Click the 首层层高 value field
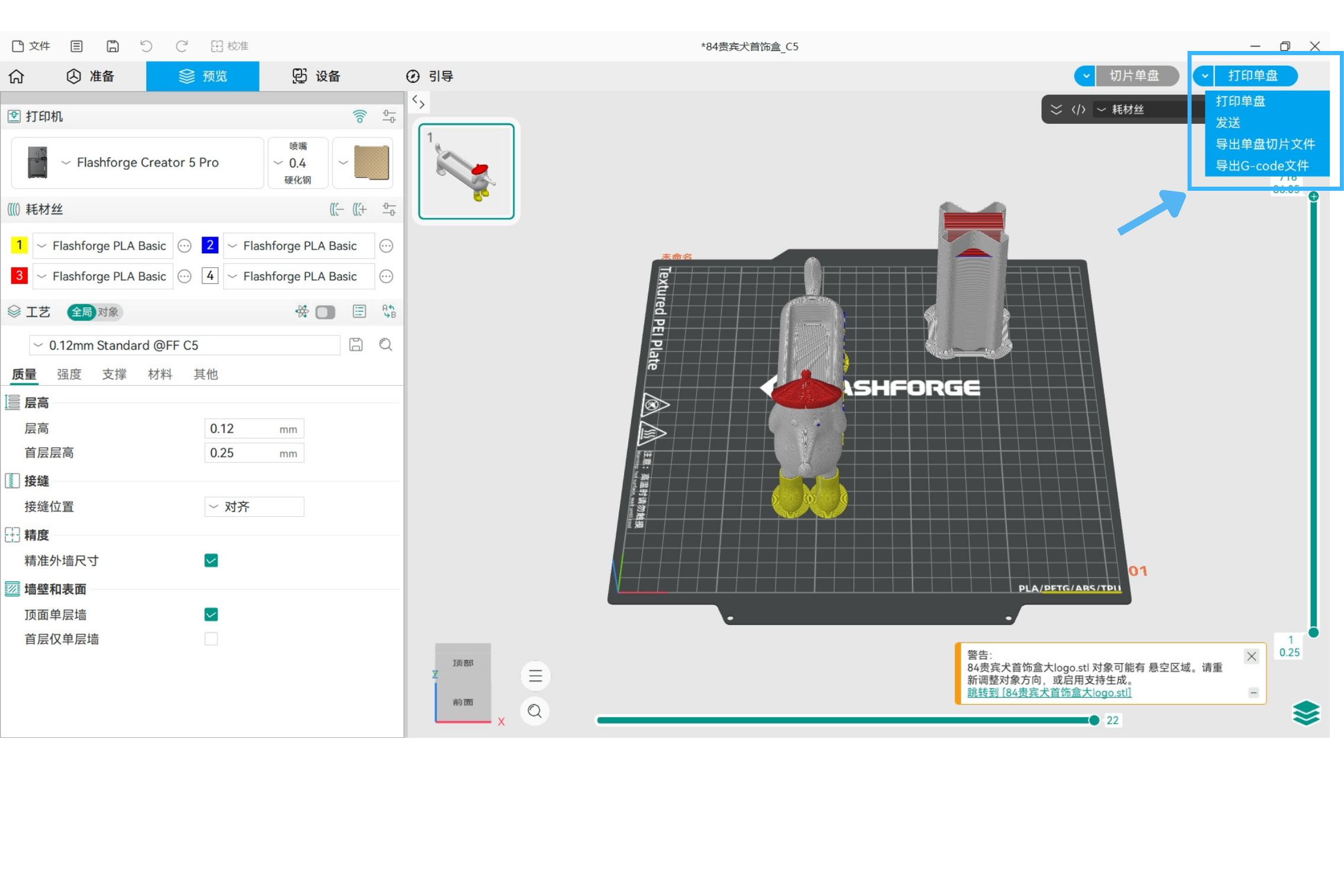 [254, 453]
